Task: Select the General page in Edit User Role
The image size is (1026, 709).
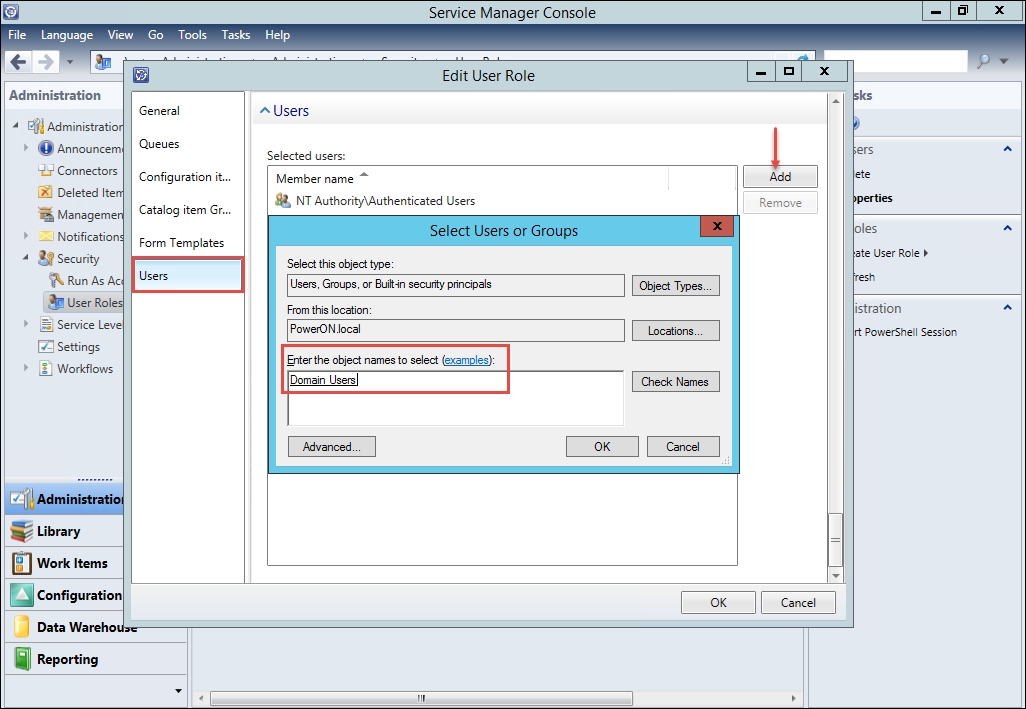Action: tap(188, 111)
